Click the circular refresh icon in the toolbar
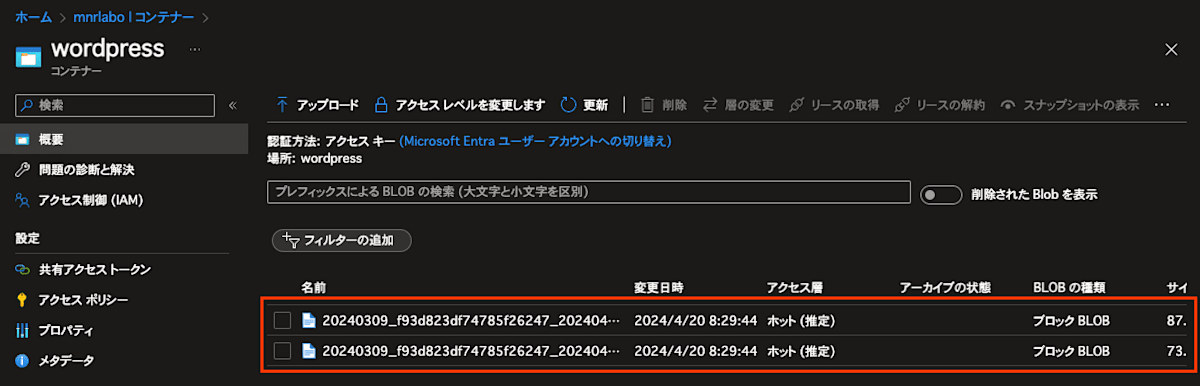 568,105
